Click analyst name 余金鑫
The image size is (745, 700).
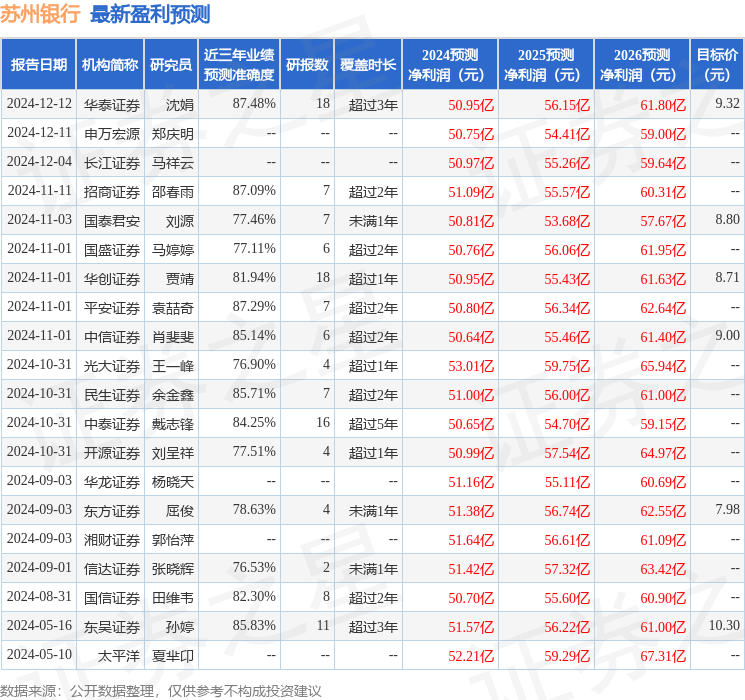tap(173, 395)
